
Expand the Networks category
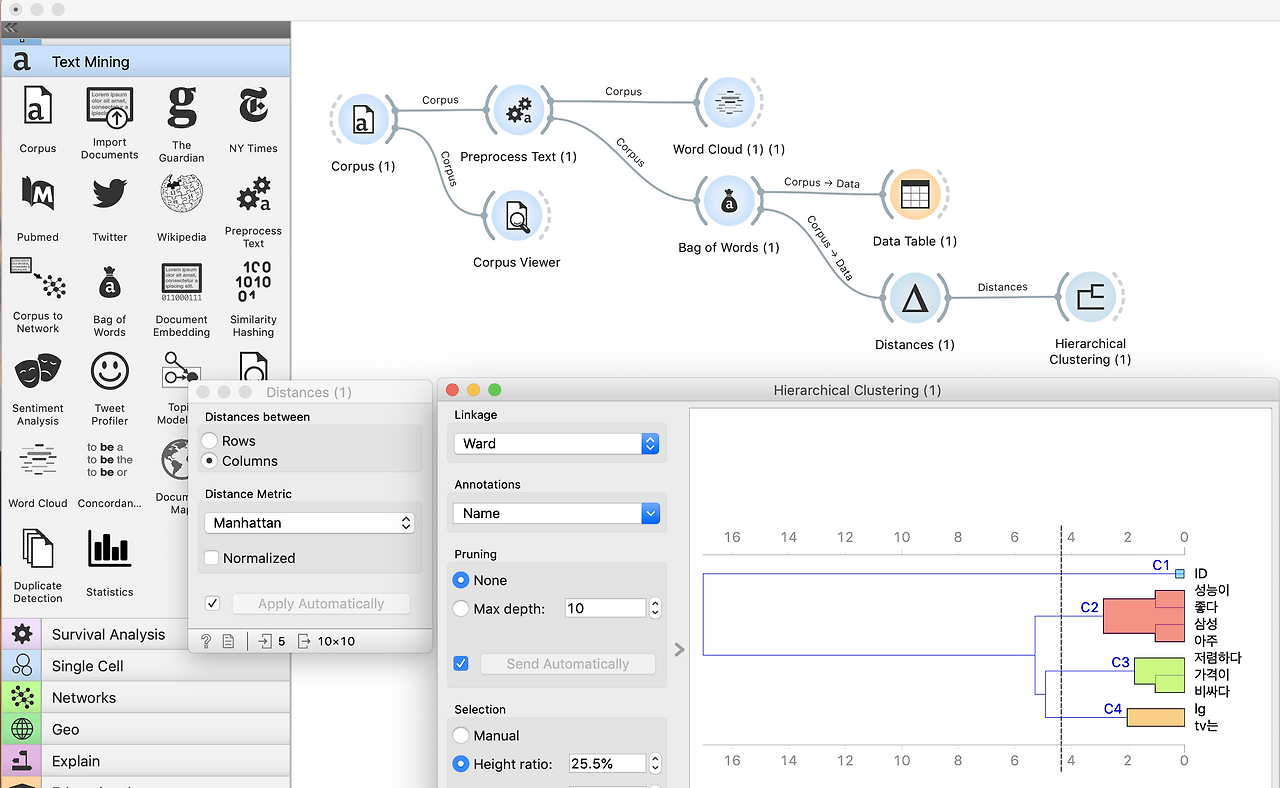coord(145,698)
